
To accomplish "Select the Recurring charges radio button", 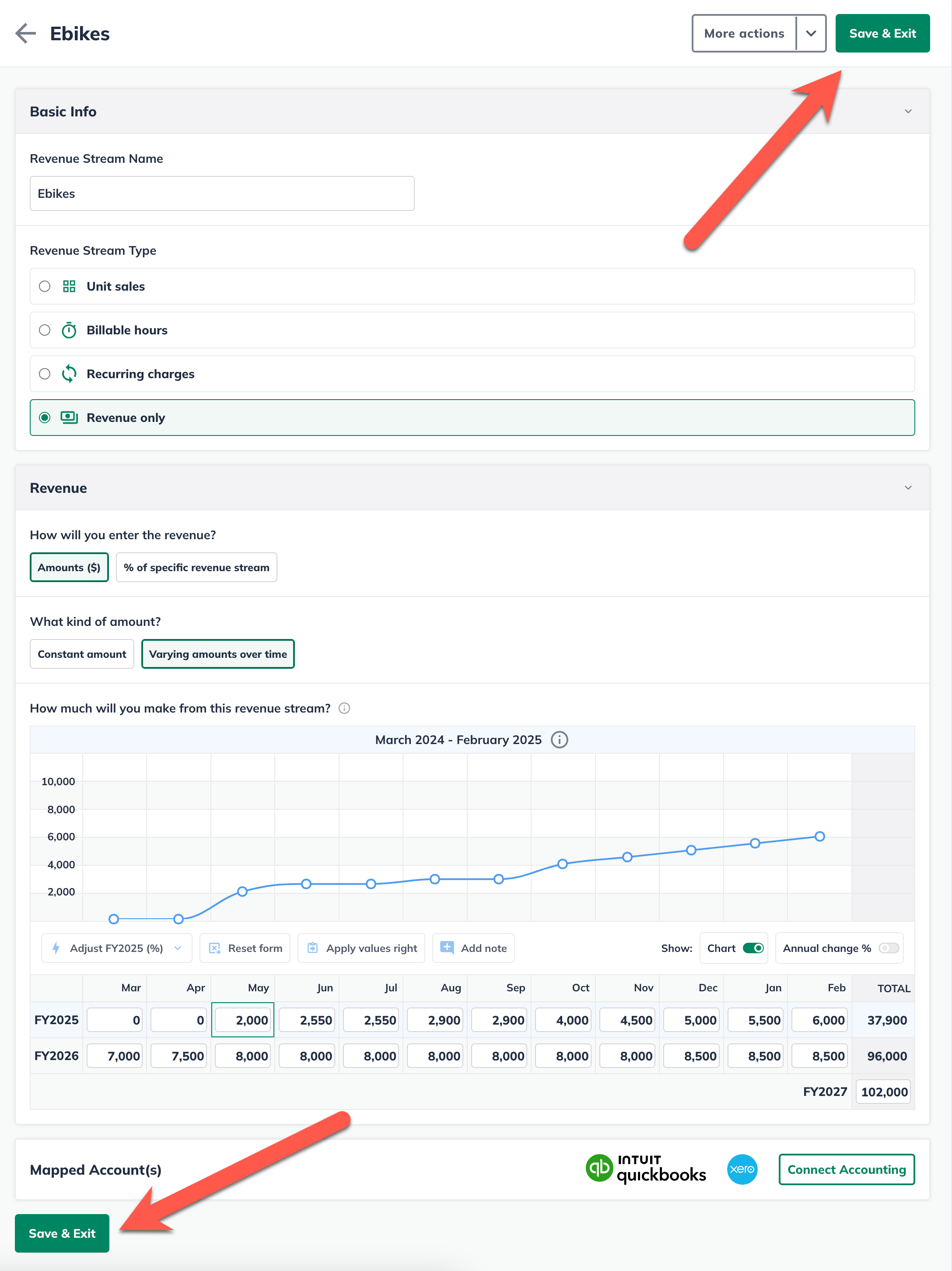I will pyautogui.click(x=45, y=374).
